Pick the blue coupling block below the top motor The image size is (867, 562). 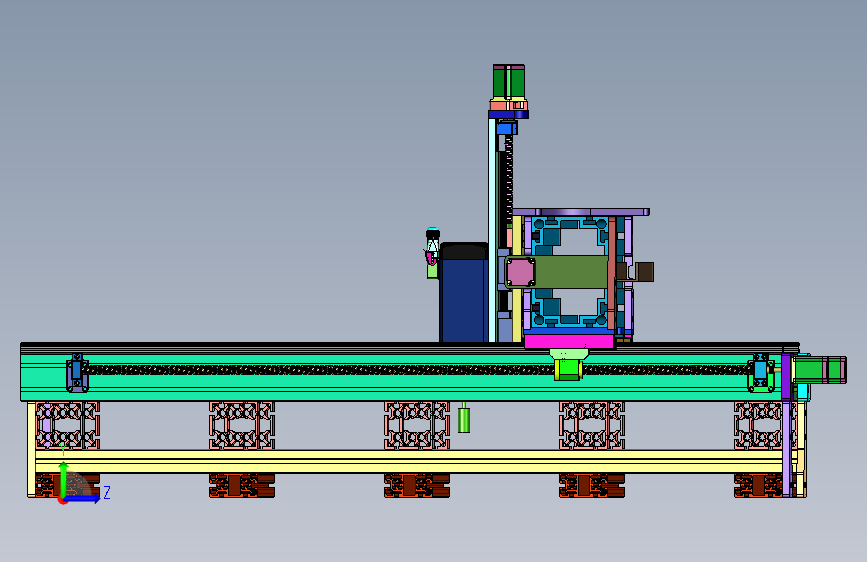[x=506, y=128]
